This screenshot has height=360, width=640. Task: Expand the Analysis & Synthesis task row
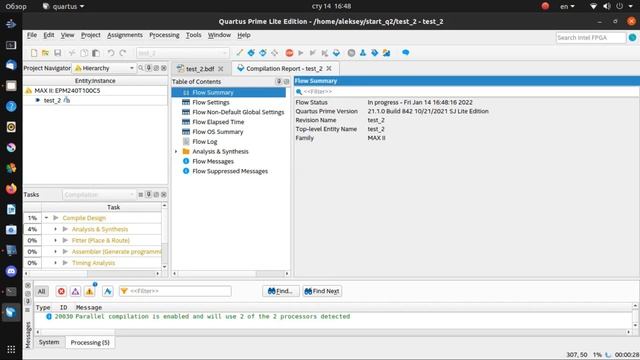(56, 229)
